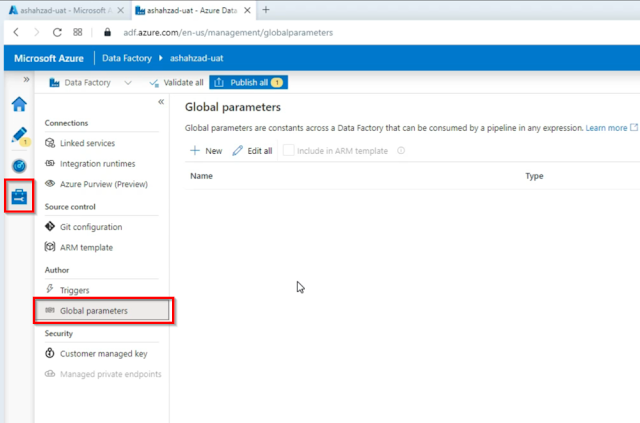
Task: Click the Customer managed key icon
Action: click(50, 353)
